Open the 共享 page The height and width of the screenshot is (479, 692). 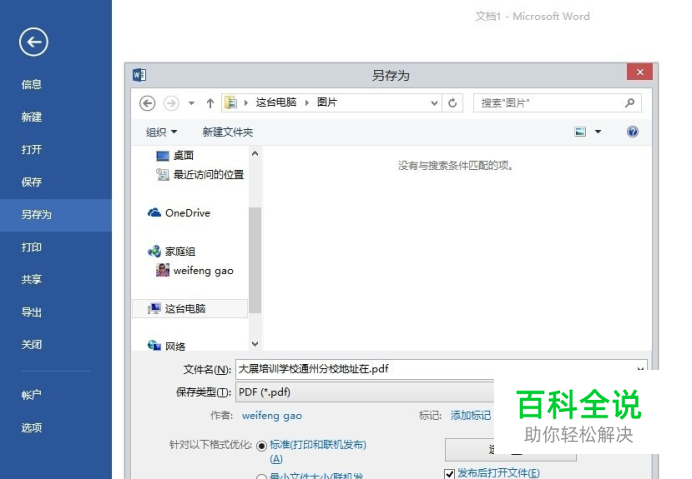point(31,279)
